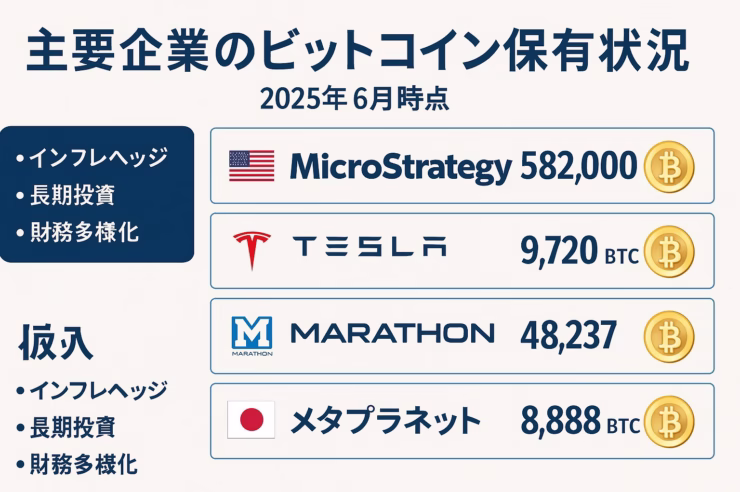Click the 48,237 holdings figure
The width and height of the screenshot is (740, 492).
569,336
